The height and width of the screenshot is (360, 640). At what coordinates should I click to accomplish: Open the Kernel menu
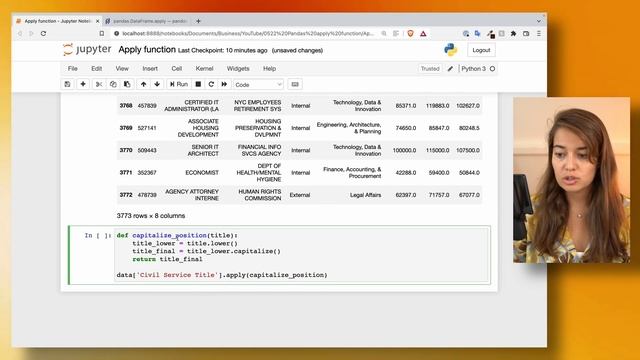click(x=204, y=69)
